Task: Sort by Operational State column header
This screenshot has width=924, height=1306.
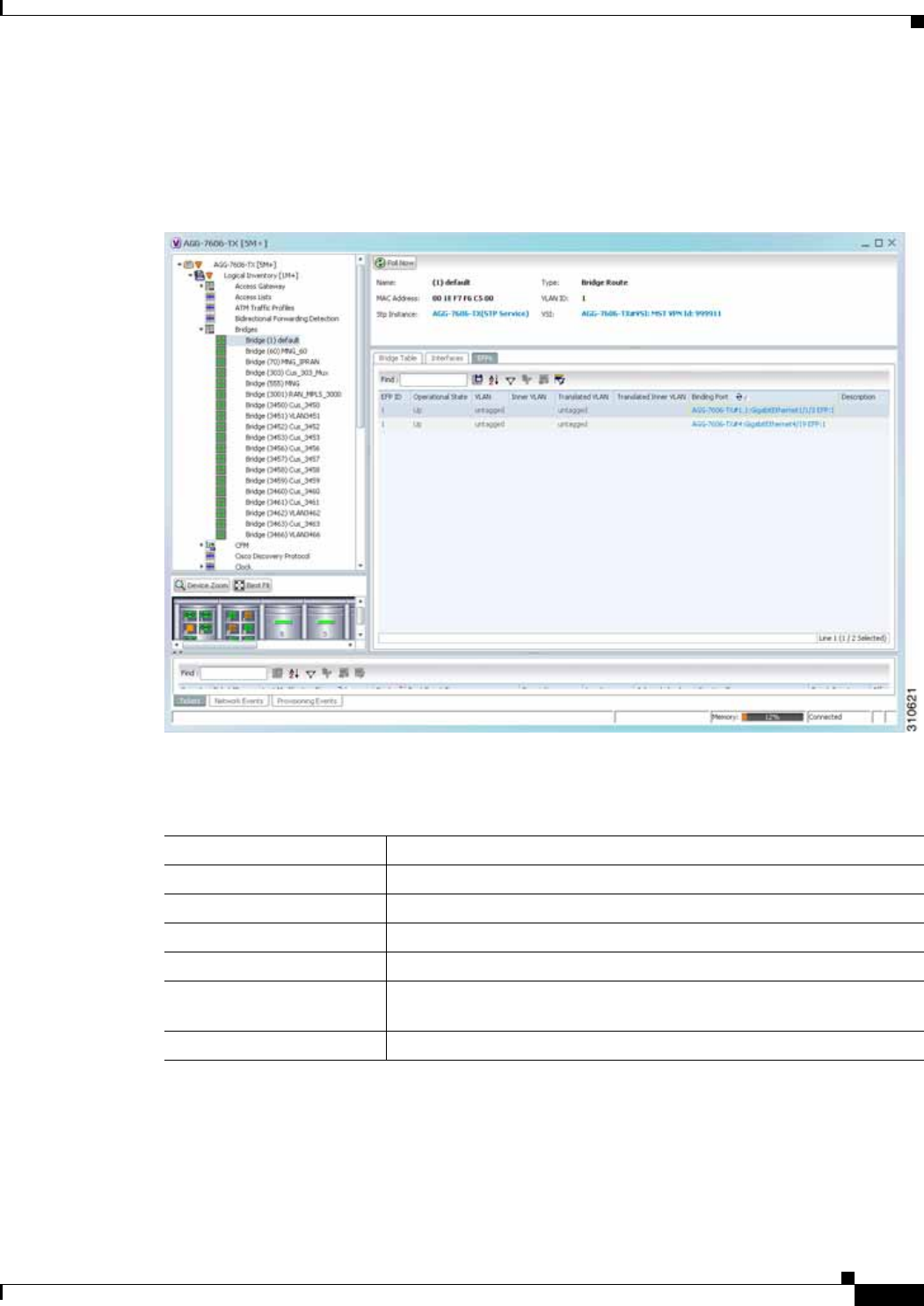Action: (x=440, y=398)
